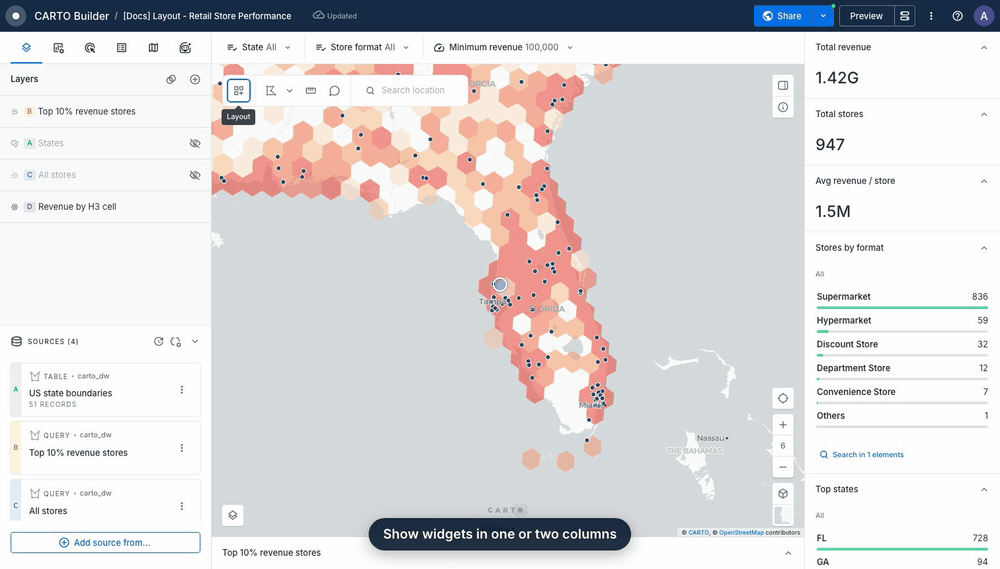1000x569 pixels.
Task: Collapse the Sources section chevron
Action: [x=195, y=341]
